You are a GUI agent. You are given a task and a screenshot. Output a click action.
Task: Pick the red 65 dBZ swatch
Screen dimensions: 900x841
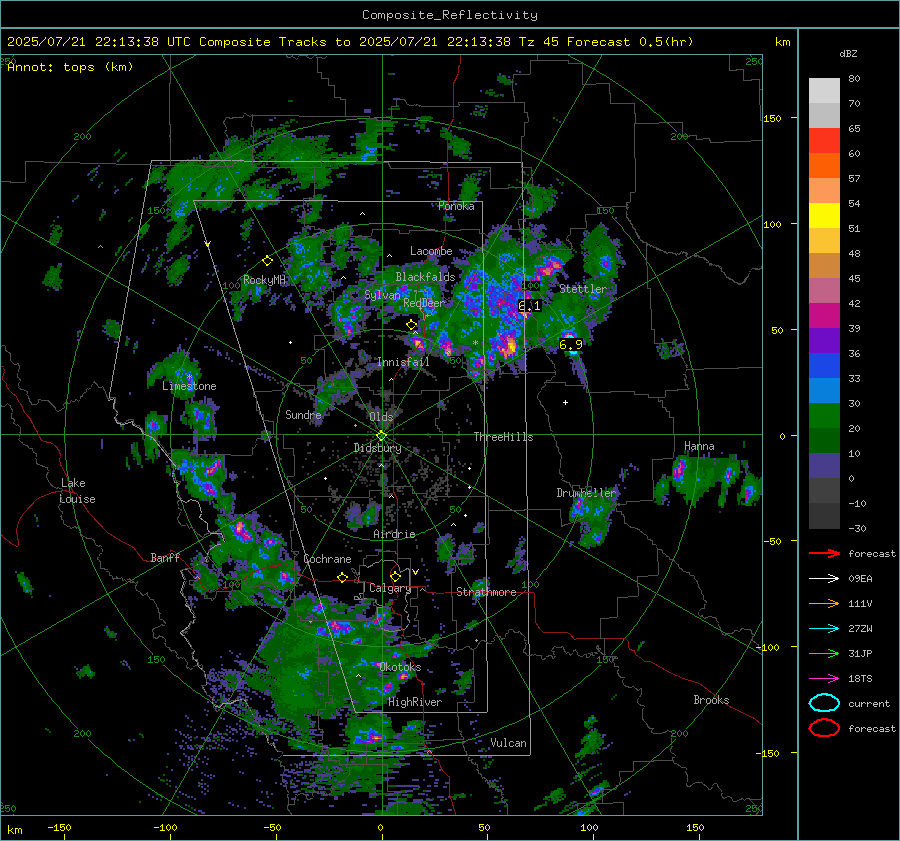pyautogui.click(x=824, y=140)
